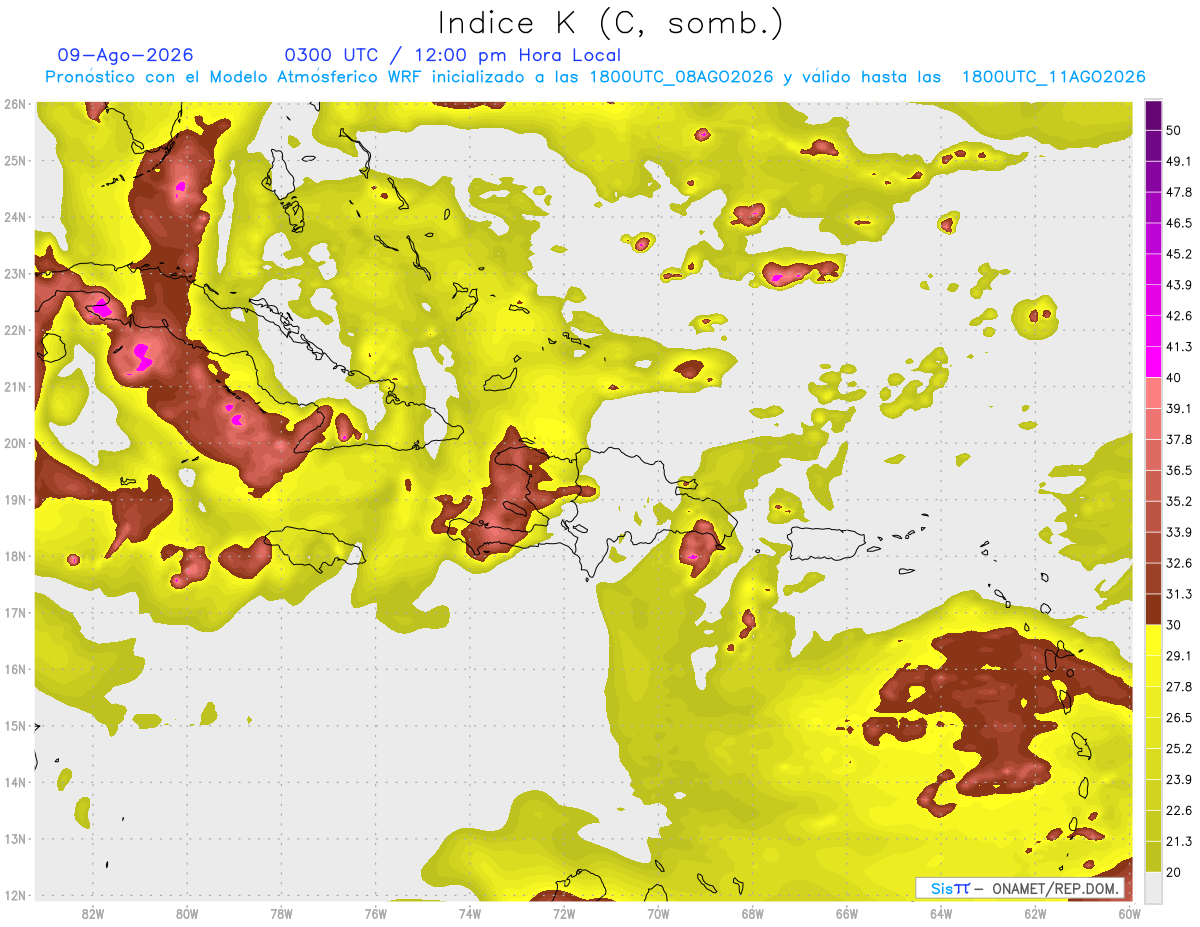Click the colorbar value 50
The width and height of the screenshot is (1200, 927).
[x=1174, y=131]
